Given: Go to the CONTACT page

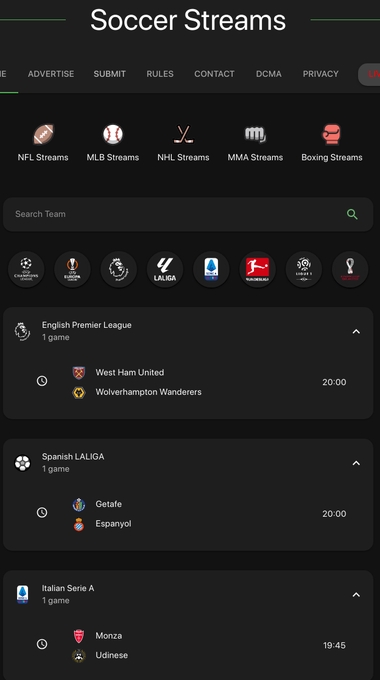Looking at the screenshot, I should click(x=214, y=74).
